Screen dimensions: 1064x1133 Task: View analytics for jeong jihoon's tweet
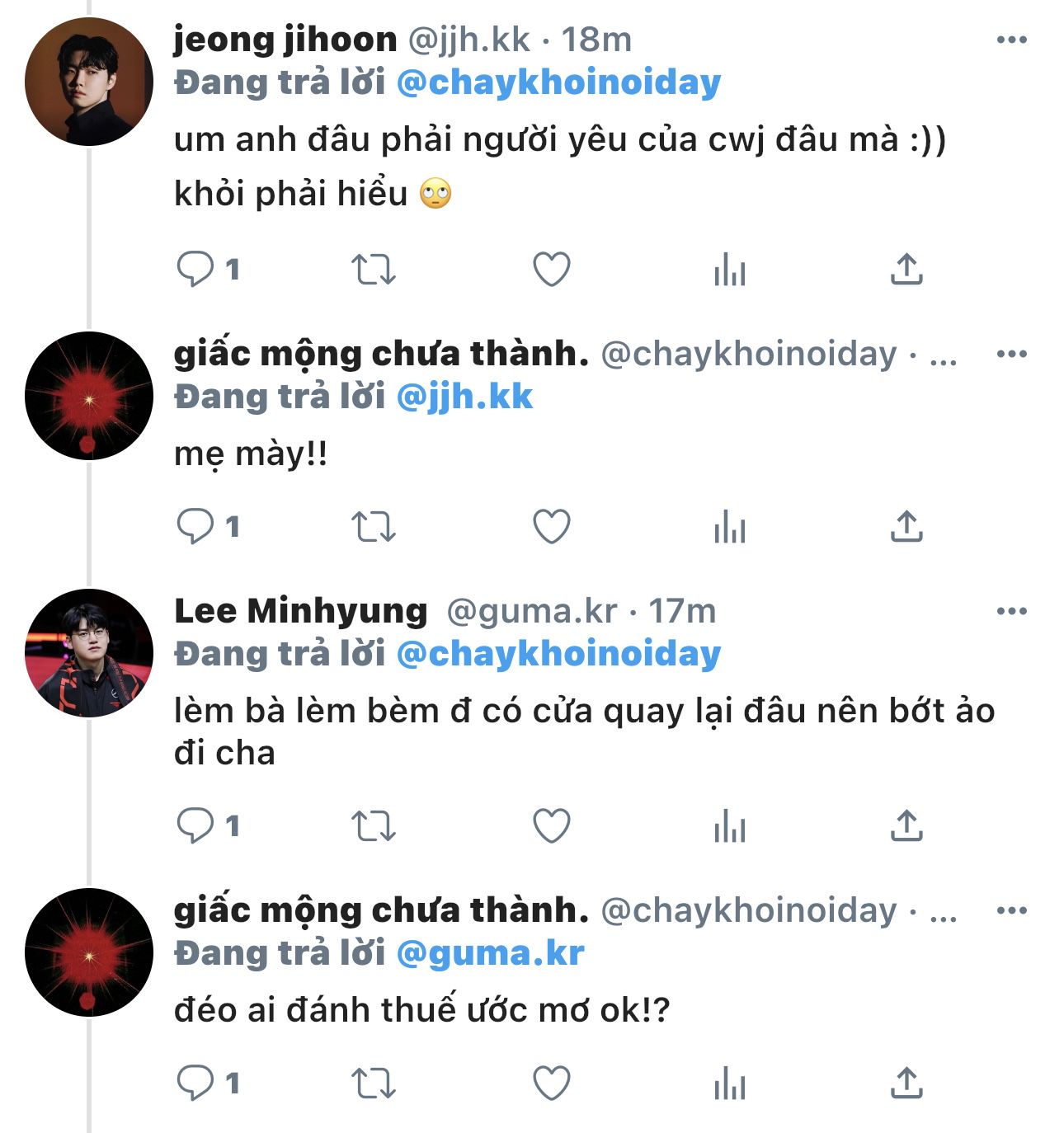tap(730, 270)
